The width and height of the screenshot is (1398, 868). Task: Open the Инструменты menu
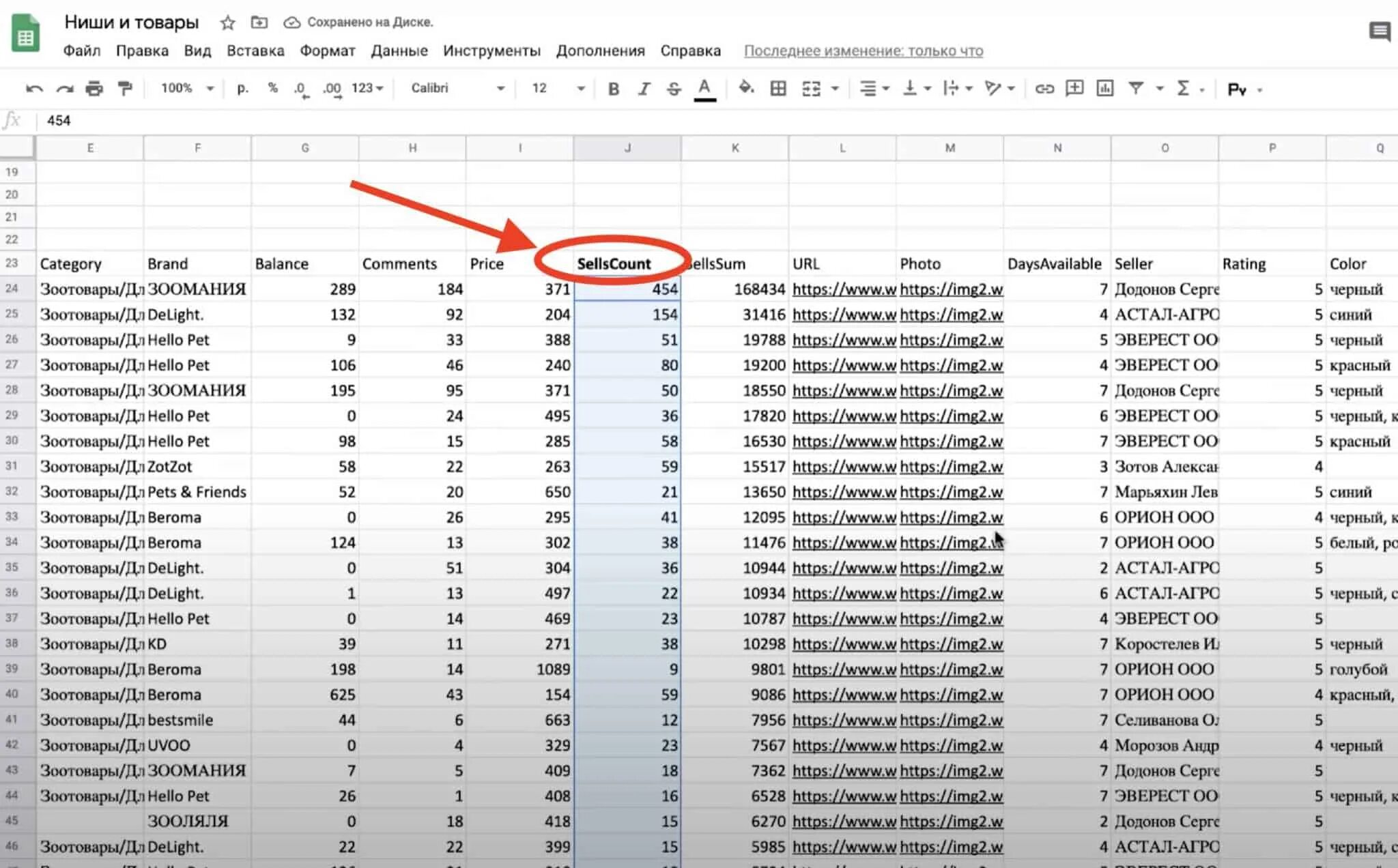[491, 50]
